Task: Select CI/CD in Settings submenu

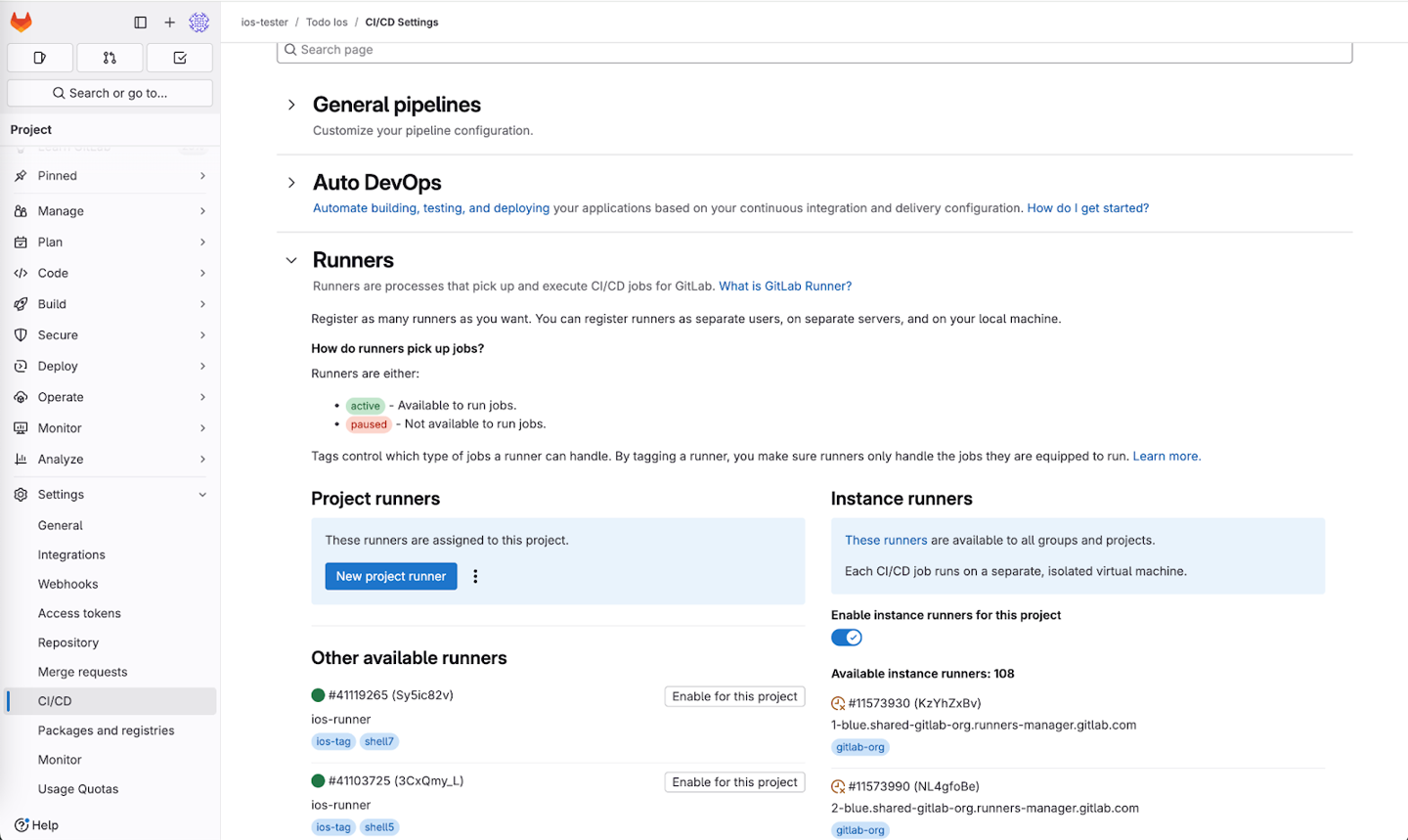Action: pos(111,701)
